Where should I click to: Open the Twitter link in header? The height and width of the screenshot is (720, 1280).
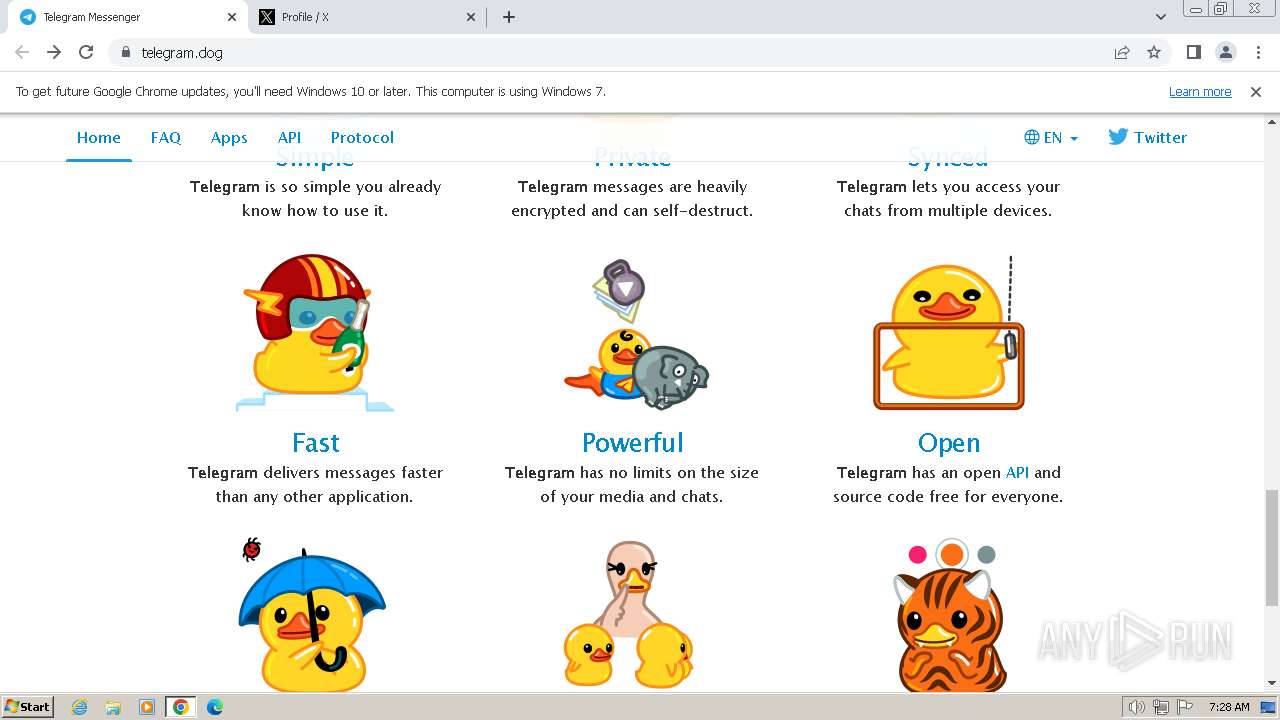[1147, 138]
